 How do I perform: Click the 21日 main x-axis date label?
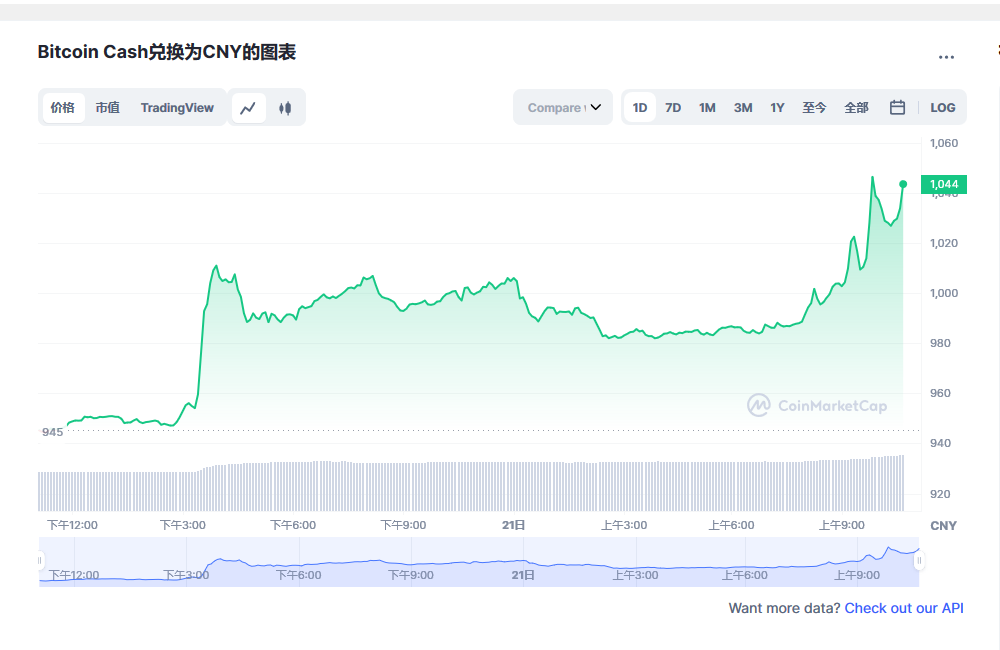click(x=513, y=525)
